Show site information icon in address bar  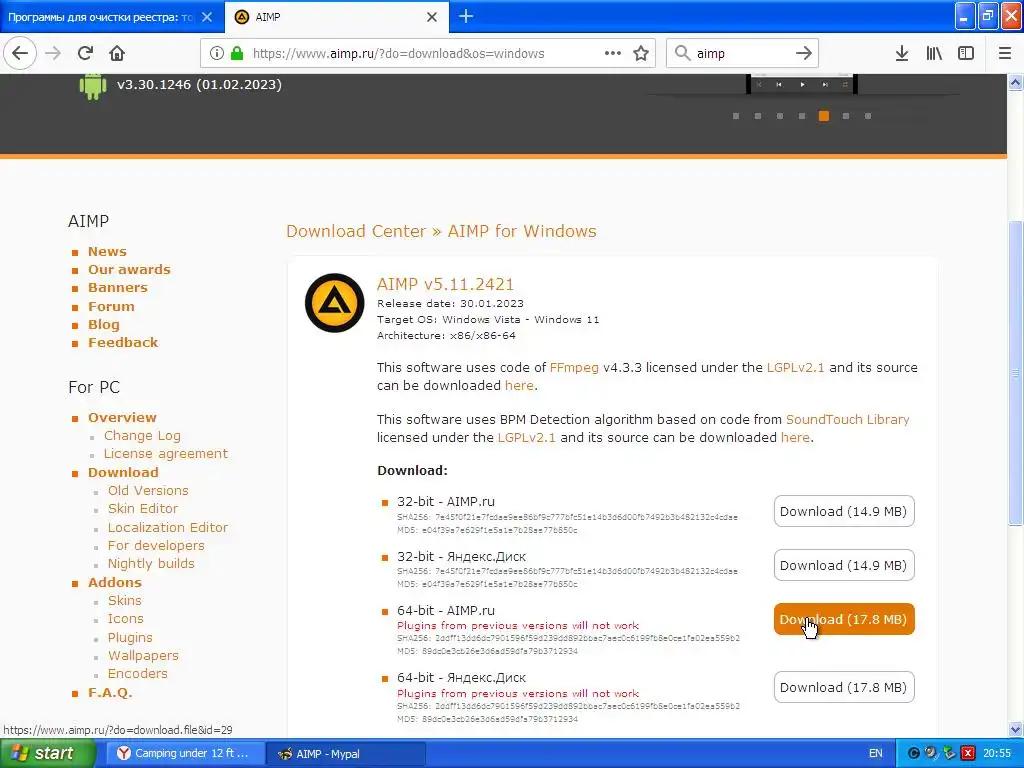[217, 54]
